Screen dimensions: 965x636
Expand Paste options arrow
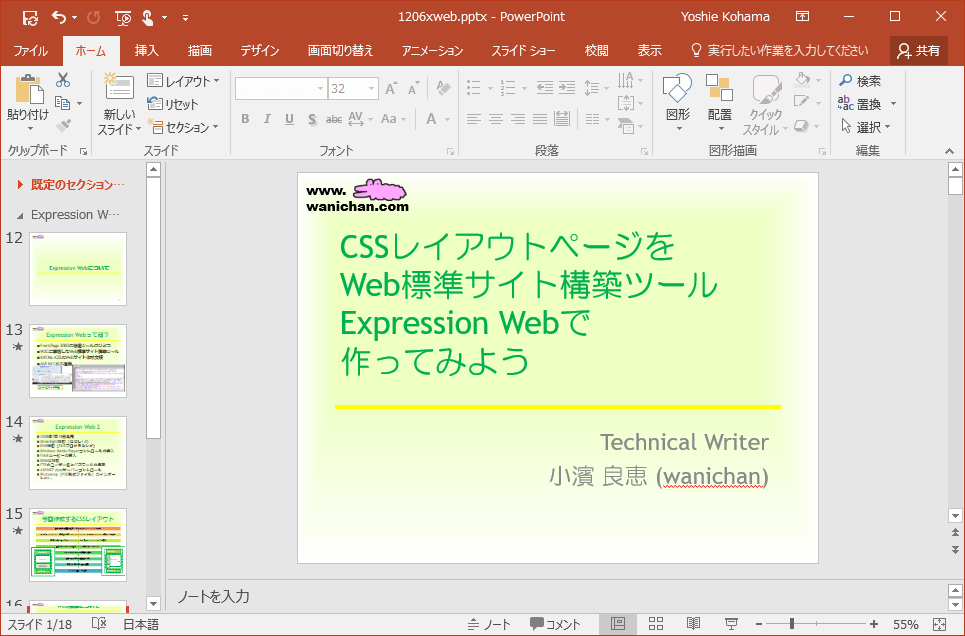[29, 129]
